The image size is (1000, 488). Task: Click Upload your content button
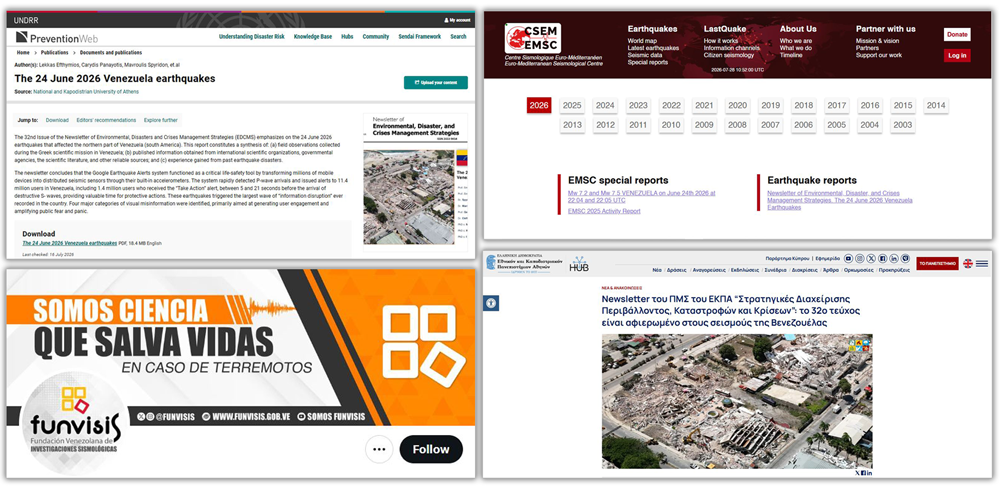coord(436,82)
